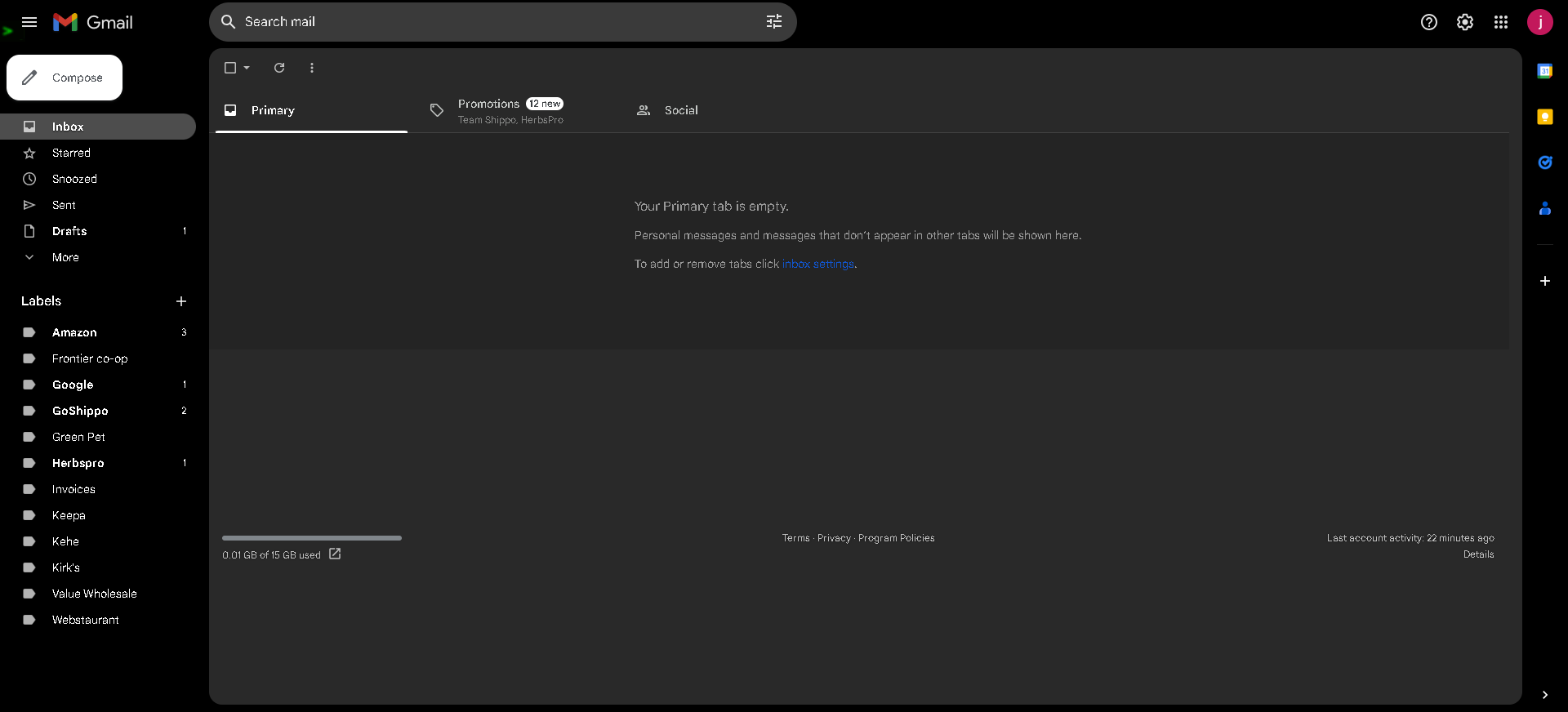This screenshot has height=712, width=1568.
Task: Show search options filter icon
Action: click(774, 22)
